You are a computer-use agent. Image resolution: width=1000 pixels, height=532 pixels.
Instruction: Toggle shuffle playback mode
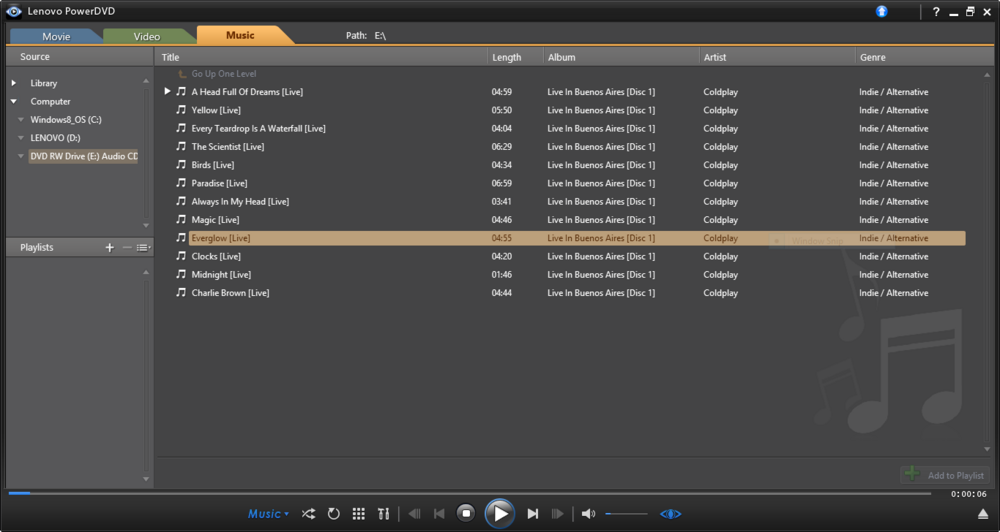(x=308, y=514)
